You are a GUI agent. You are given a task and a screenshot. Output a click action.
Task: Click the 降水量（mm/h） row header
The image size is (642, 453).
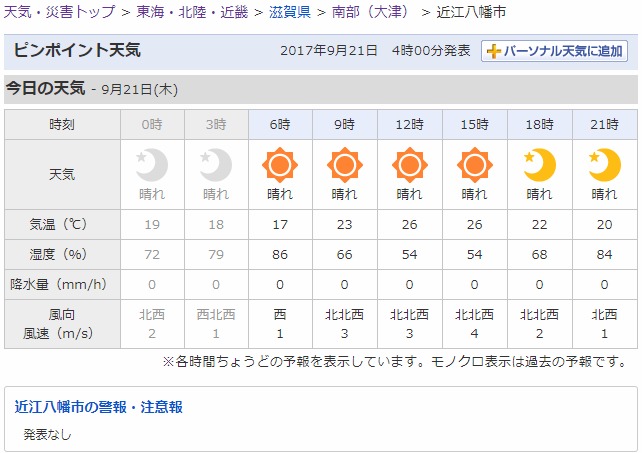click(62, 284)
